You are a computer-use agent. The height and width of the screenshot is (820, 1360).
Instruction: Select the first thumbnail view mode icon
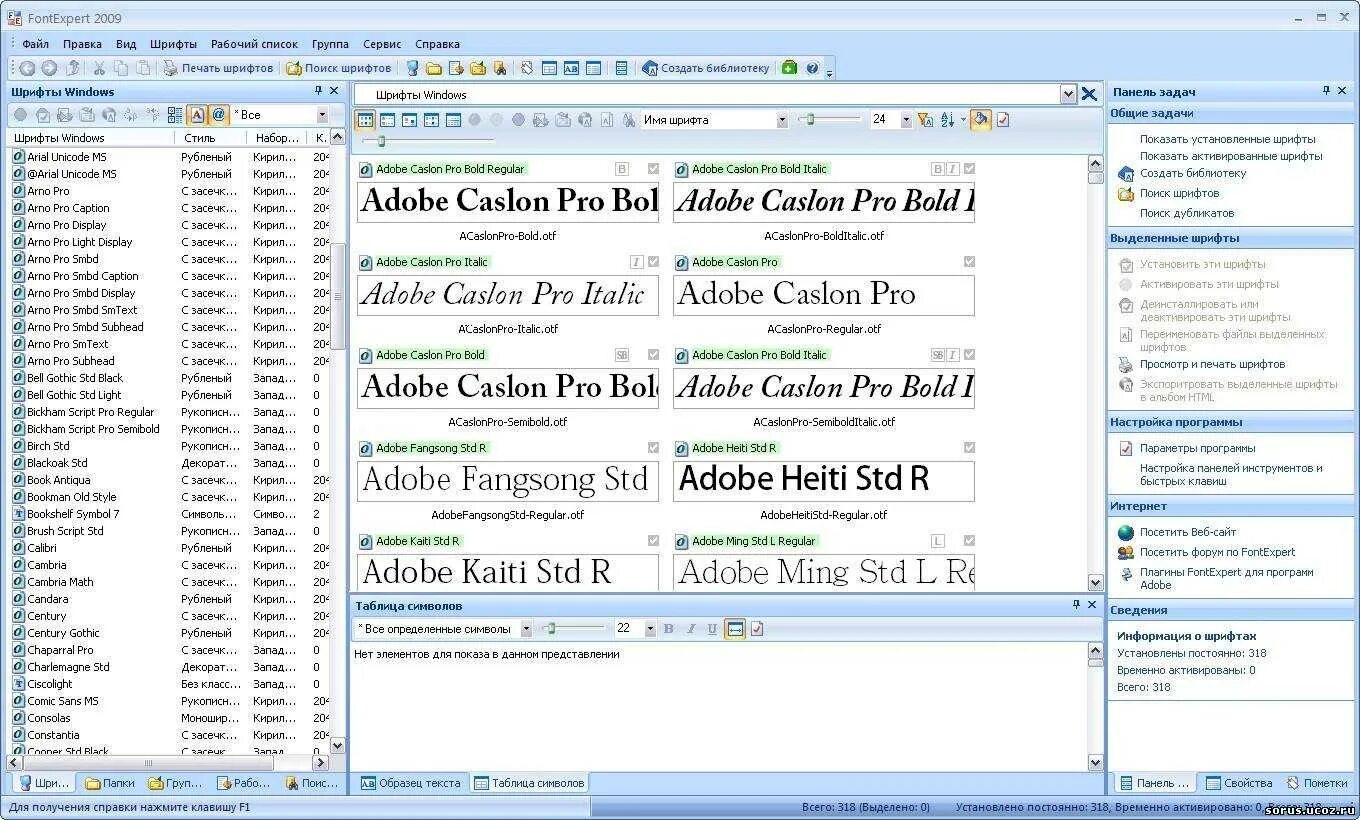[366, 120]
